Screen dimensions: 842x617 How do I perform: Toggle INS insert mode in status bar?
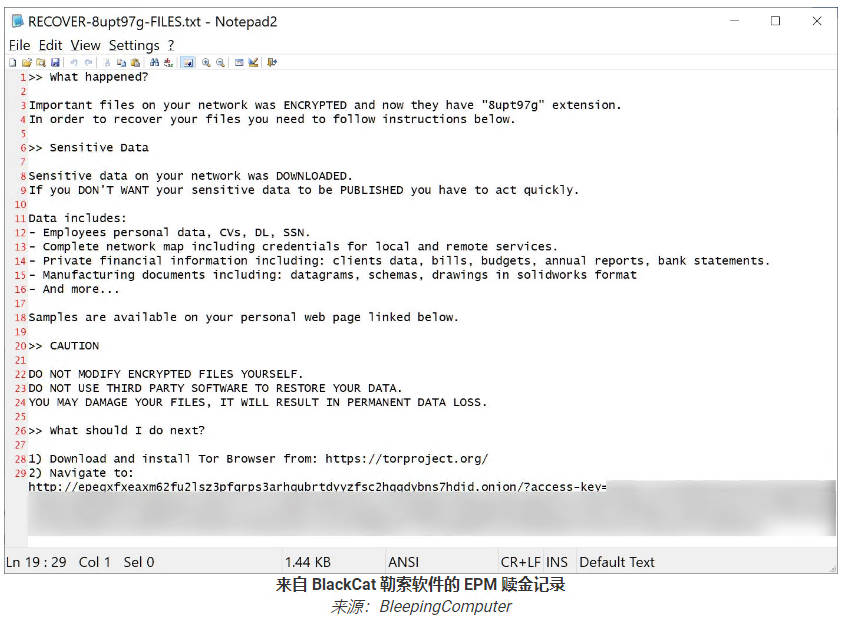pyautogui.click(x=557, y=562)
